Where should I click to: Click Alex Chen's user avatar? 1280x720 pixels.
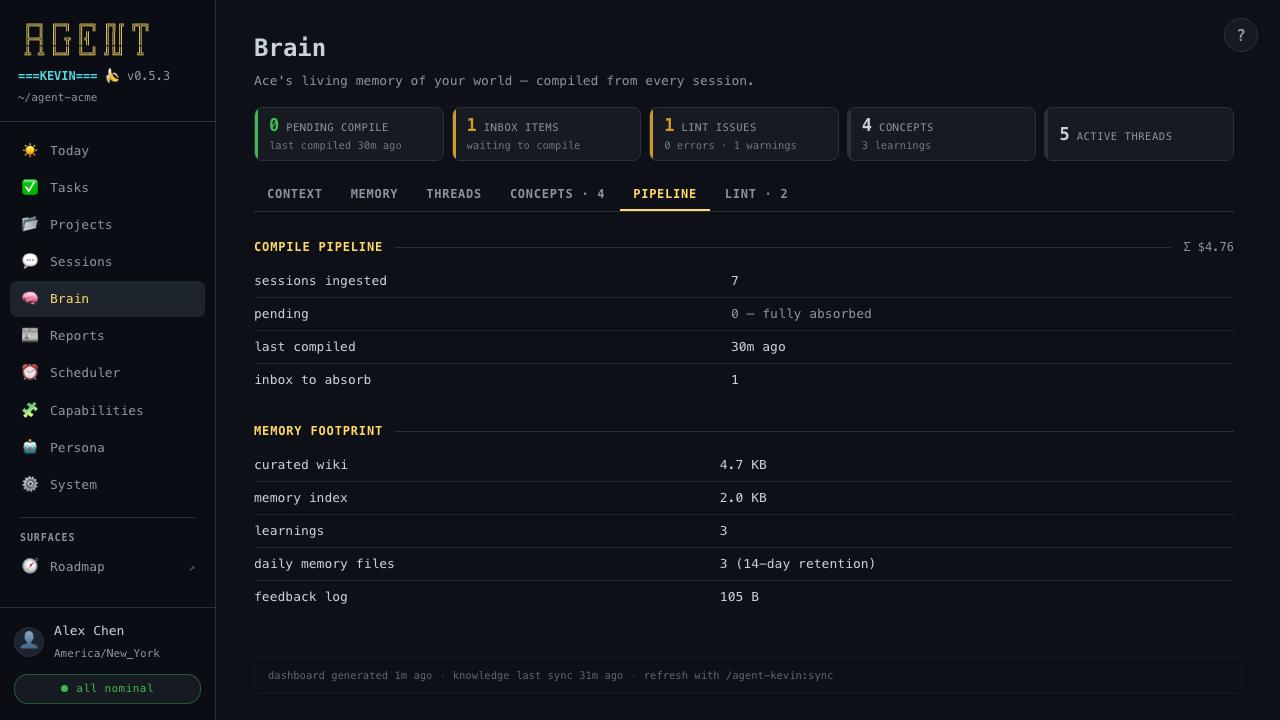(x=29, y=642)
